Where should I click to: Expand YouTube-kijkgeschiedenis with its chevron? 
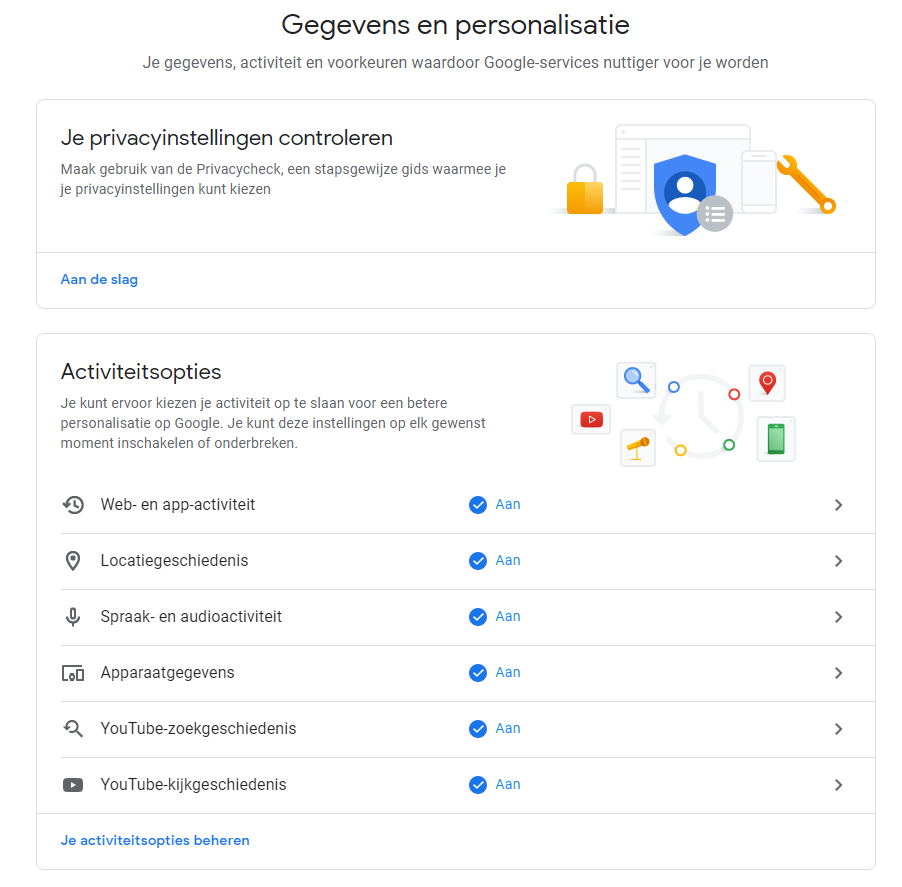pyautogui.click(x=838, y=785)
